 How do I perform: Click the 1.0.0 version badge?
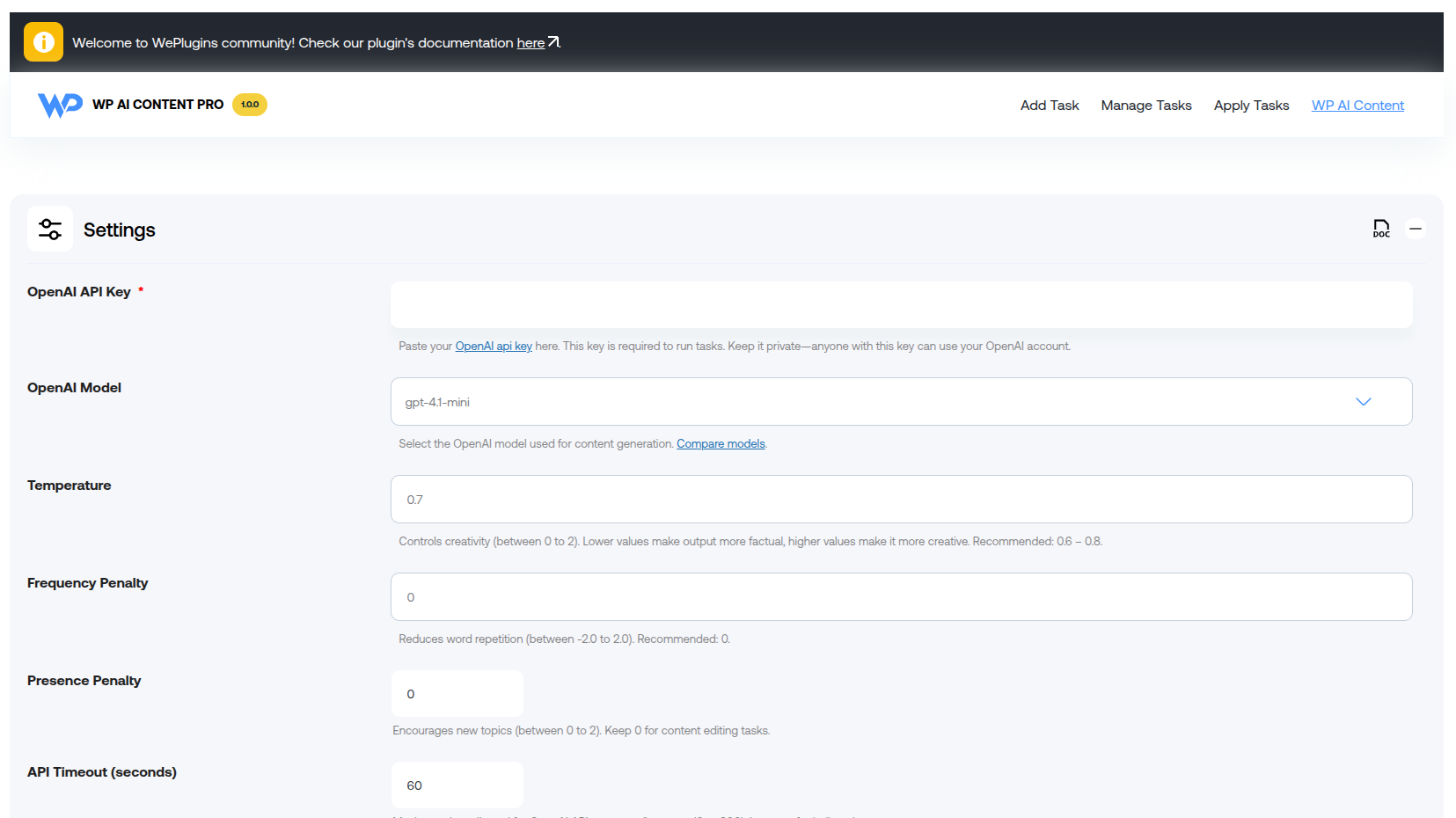point(250,105)
